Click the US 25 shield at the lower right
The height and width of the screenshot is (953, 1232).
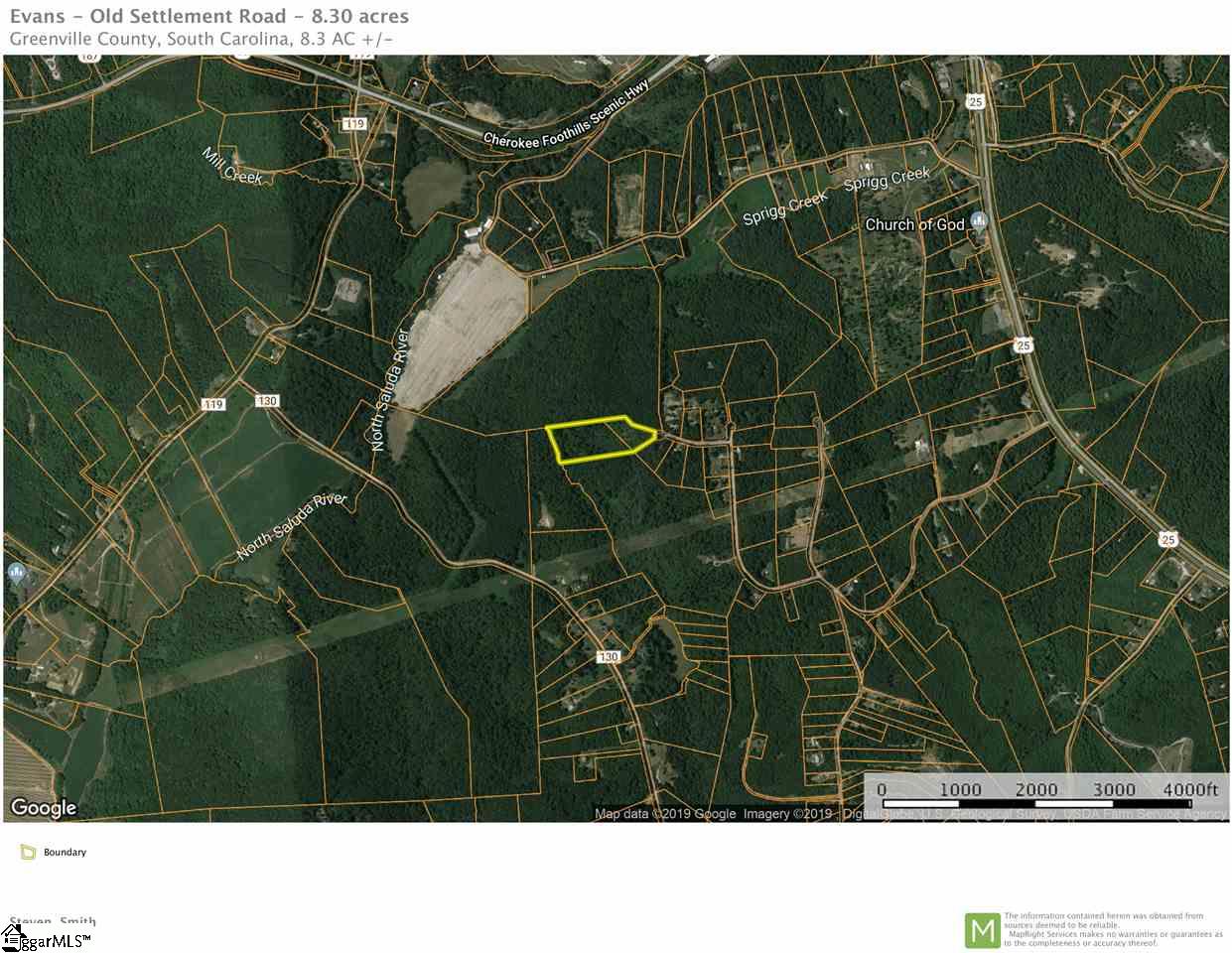(1167, 539)
